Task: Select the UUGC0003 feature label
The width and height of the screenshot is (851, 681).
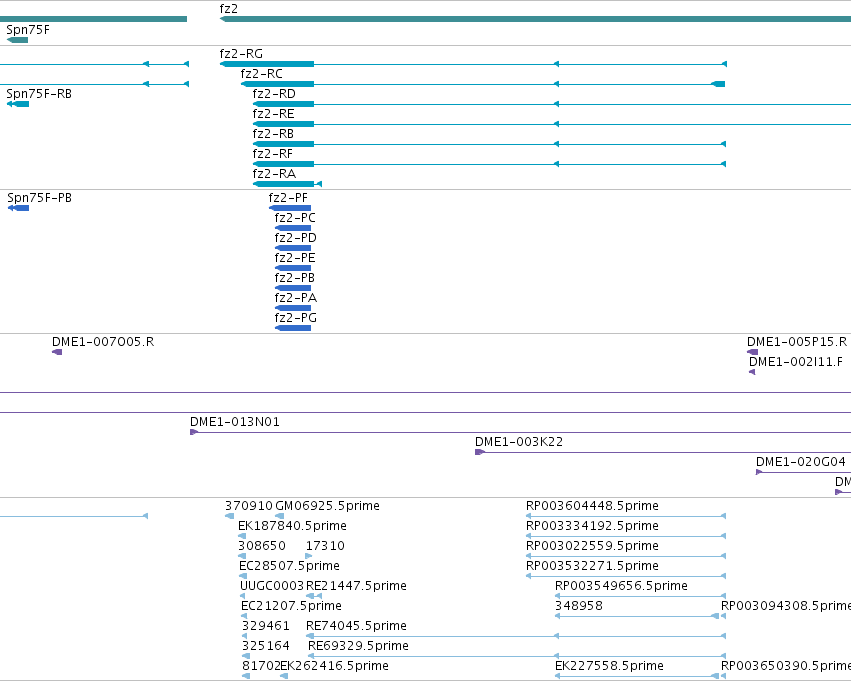Action: point(272,586)
